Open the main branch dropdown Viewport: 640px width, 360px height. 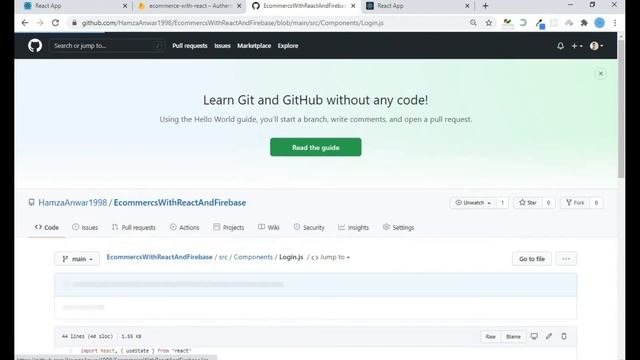click(x=77, y=259)
